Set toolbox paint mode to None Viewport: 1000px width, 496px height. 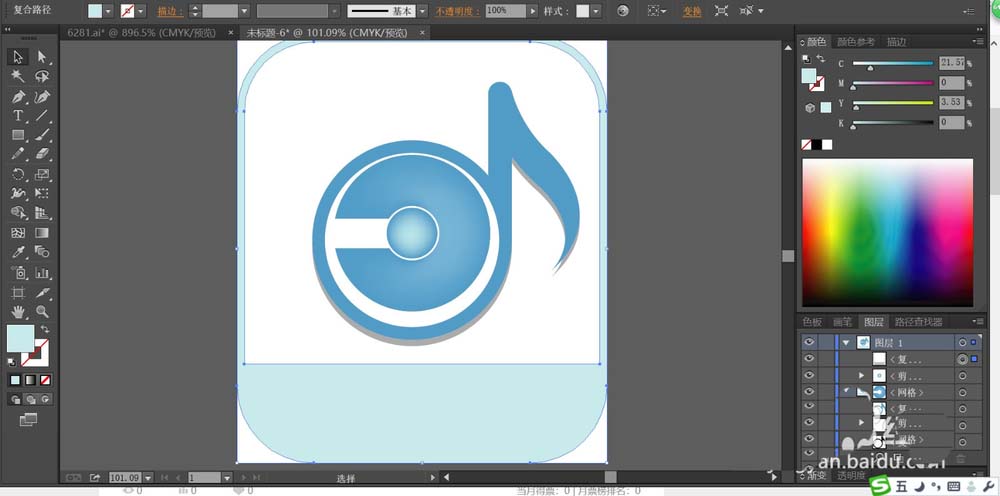point(45,380)
